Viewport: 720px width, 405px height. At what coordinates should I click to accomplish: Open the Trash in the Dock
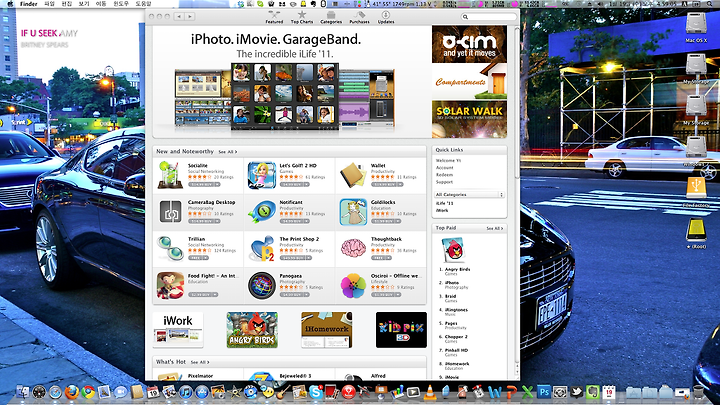(x=699, y=392)
